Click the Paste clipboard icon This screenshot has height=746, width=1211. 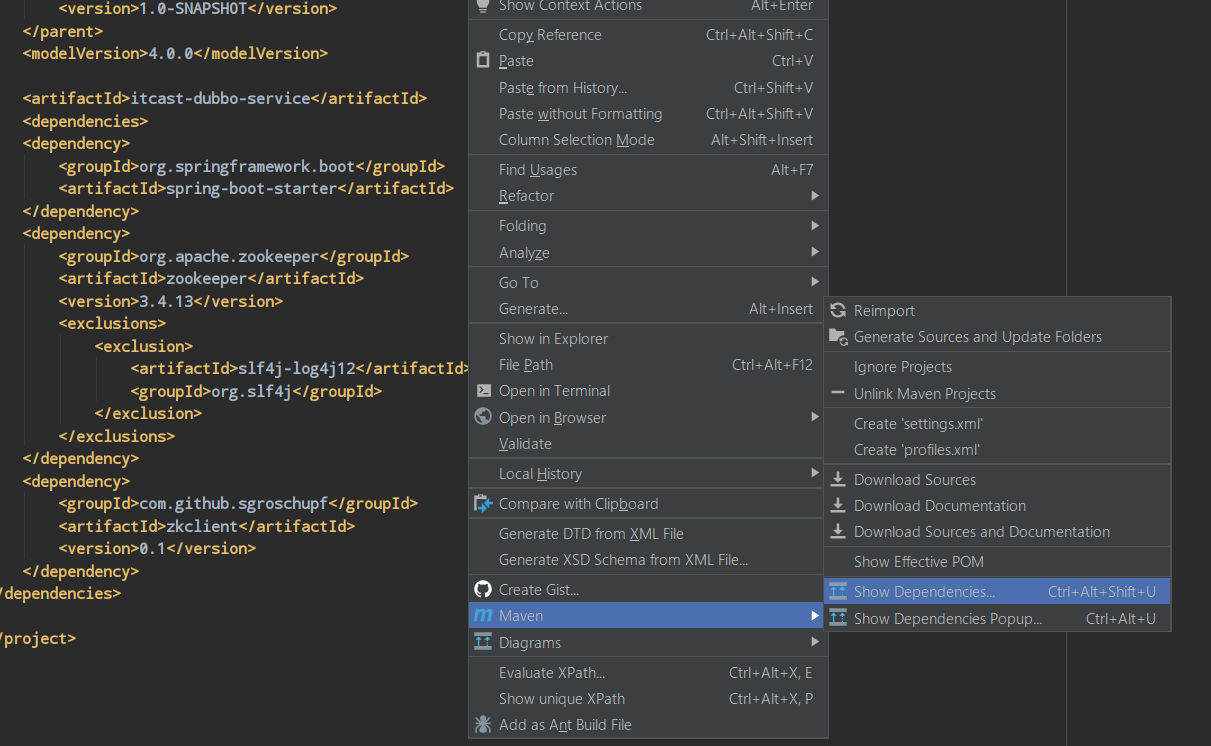pyautogui.click(x=484, y=60)
